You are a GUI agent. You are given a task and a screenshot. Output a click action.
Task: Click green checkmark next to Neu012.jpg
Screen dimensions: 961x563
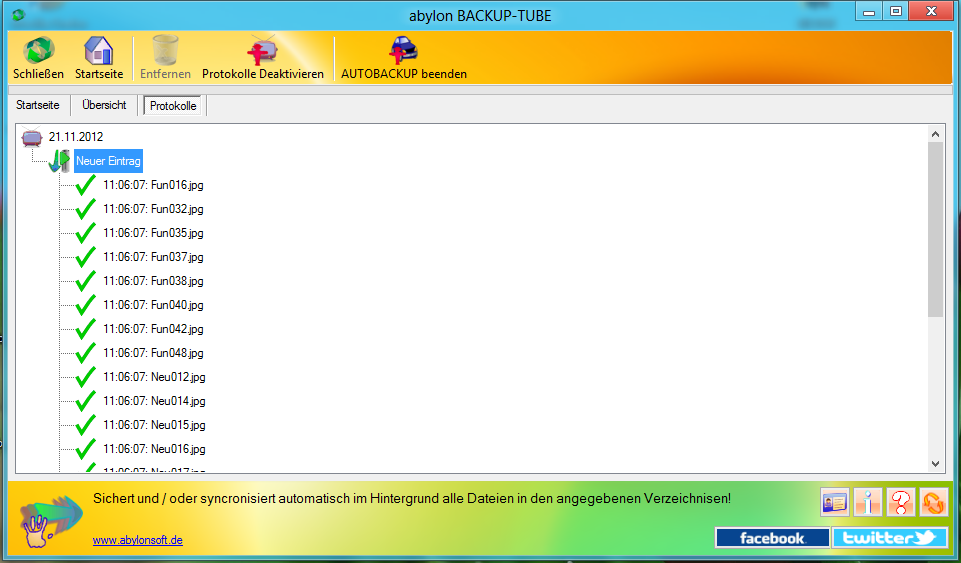[x=86, y=377]
